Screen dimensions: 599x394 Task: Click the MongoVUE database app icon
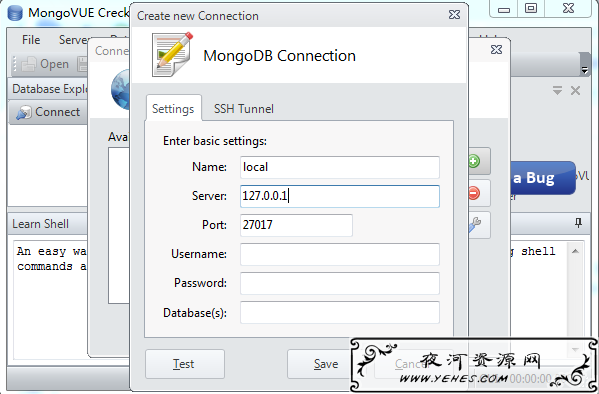[x=15, y=13]
